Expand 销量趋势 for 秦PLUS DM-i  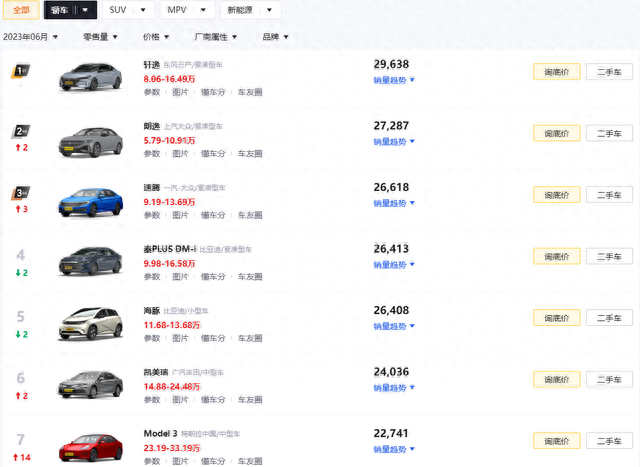click(x=394, y=265)
